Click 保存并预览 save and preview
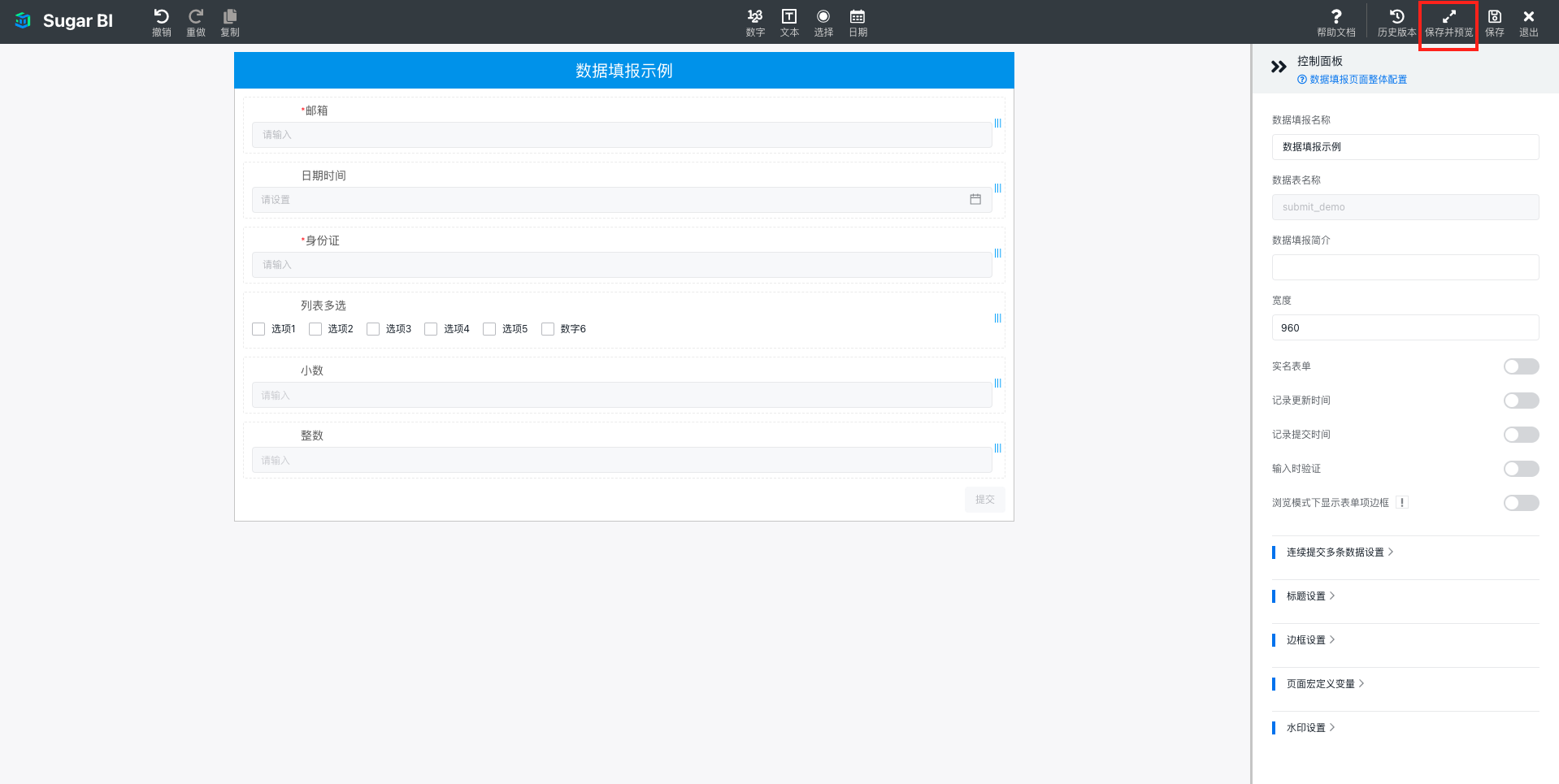 1448,23
